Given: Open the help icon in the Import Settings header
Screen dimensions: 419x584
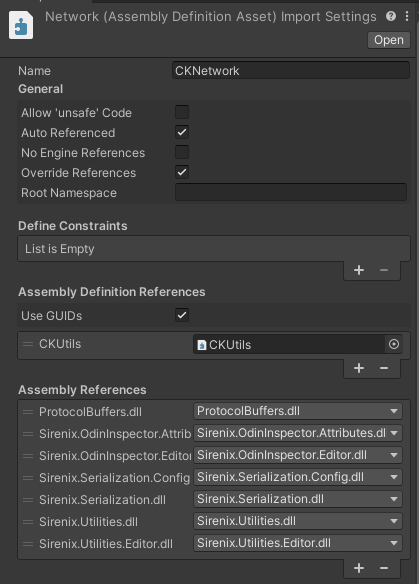Looking at the screenshot, I should [x=391, y=16].
